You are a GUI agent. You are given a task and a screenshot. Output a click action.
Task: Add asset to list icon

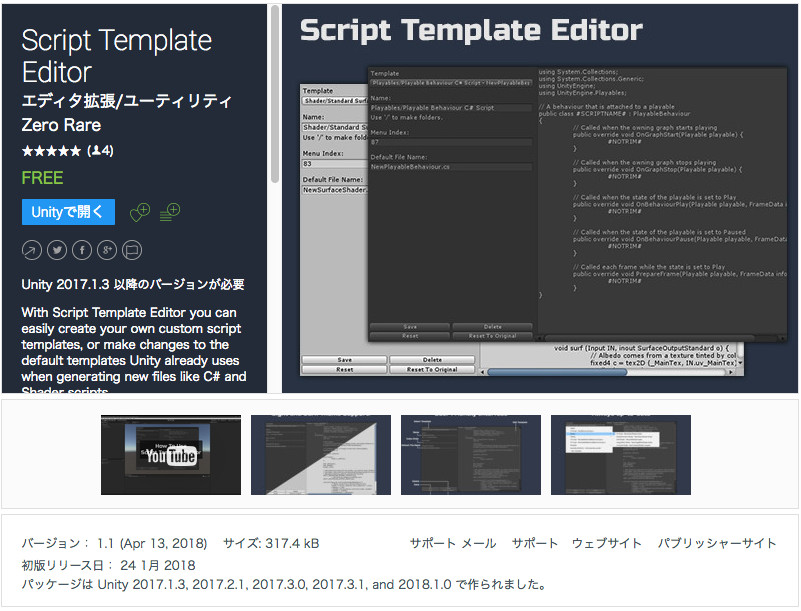(170, 212)
